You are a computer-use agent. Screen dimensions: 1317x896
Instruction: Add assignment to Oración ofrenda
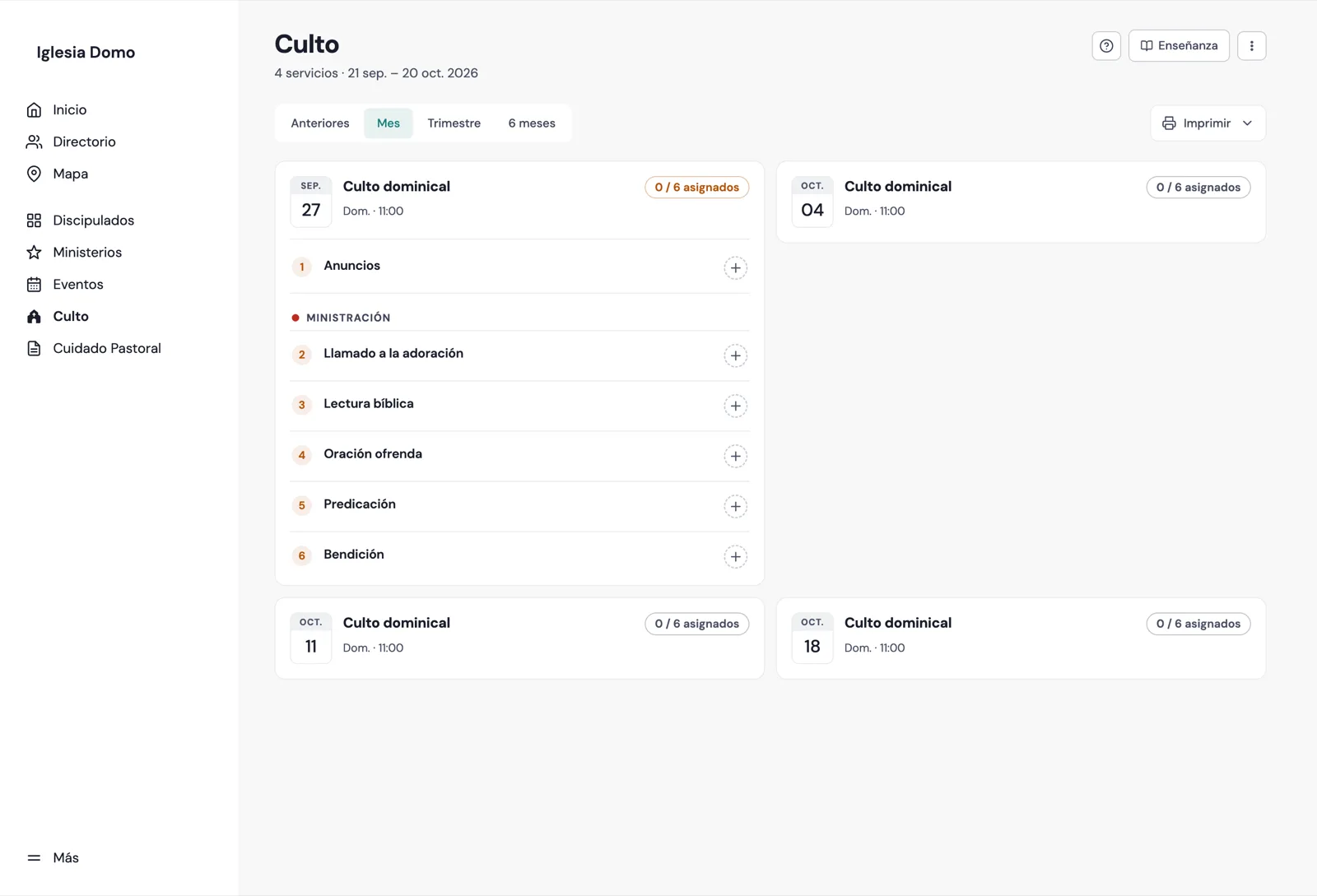click(x=735, y=456)
